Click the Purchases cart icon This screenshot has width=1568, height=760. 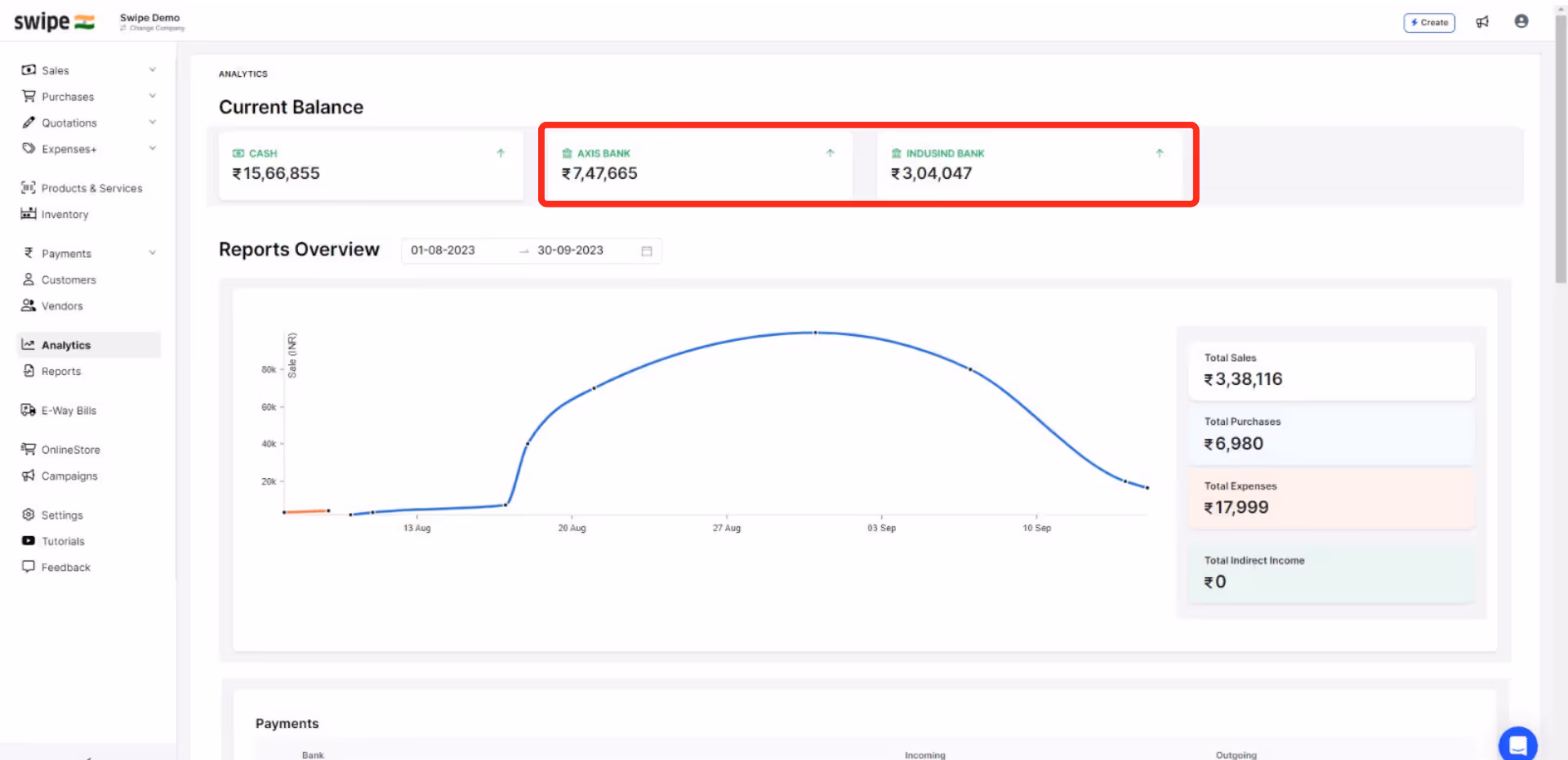click(29, 96)
